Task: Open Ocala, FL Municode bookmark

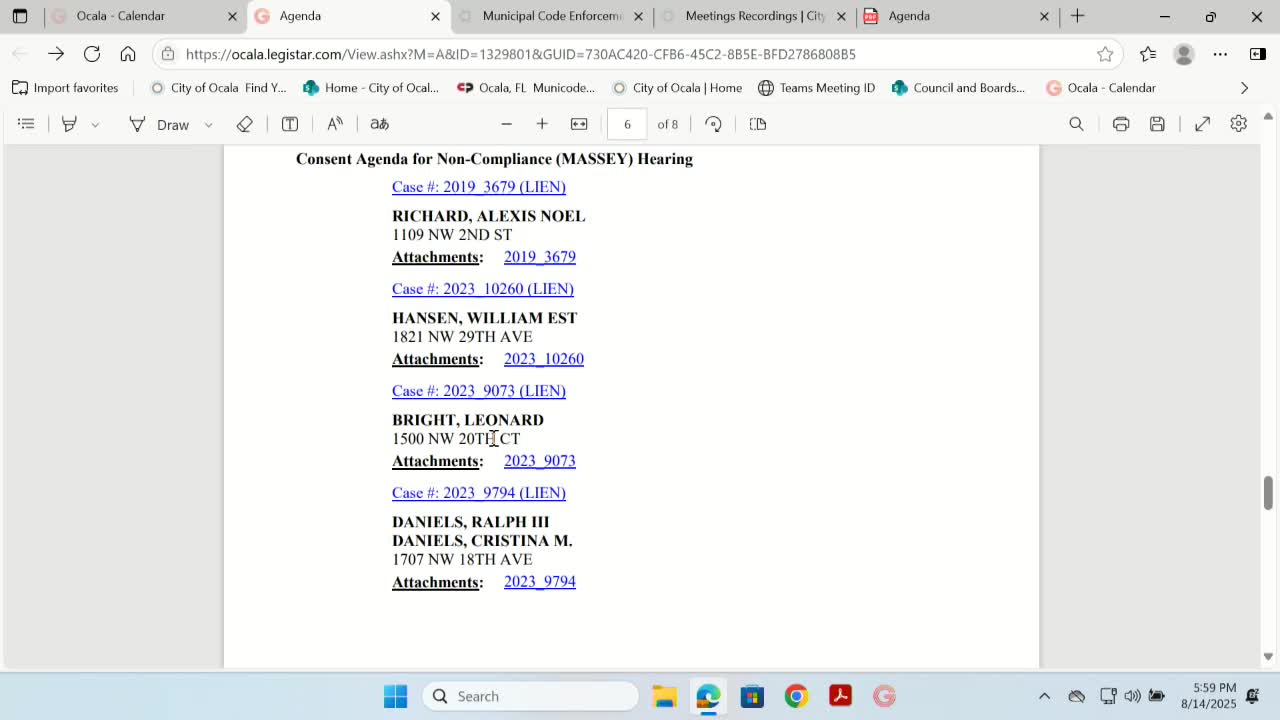Action: 526,88
